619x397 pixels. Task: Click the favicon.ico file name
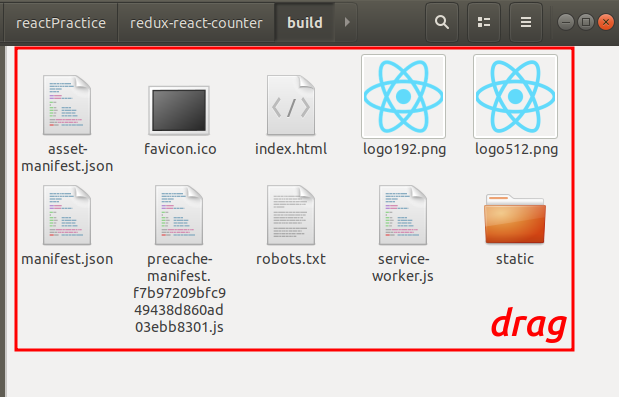click(x=180, y=149)
